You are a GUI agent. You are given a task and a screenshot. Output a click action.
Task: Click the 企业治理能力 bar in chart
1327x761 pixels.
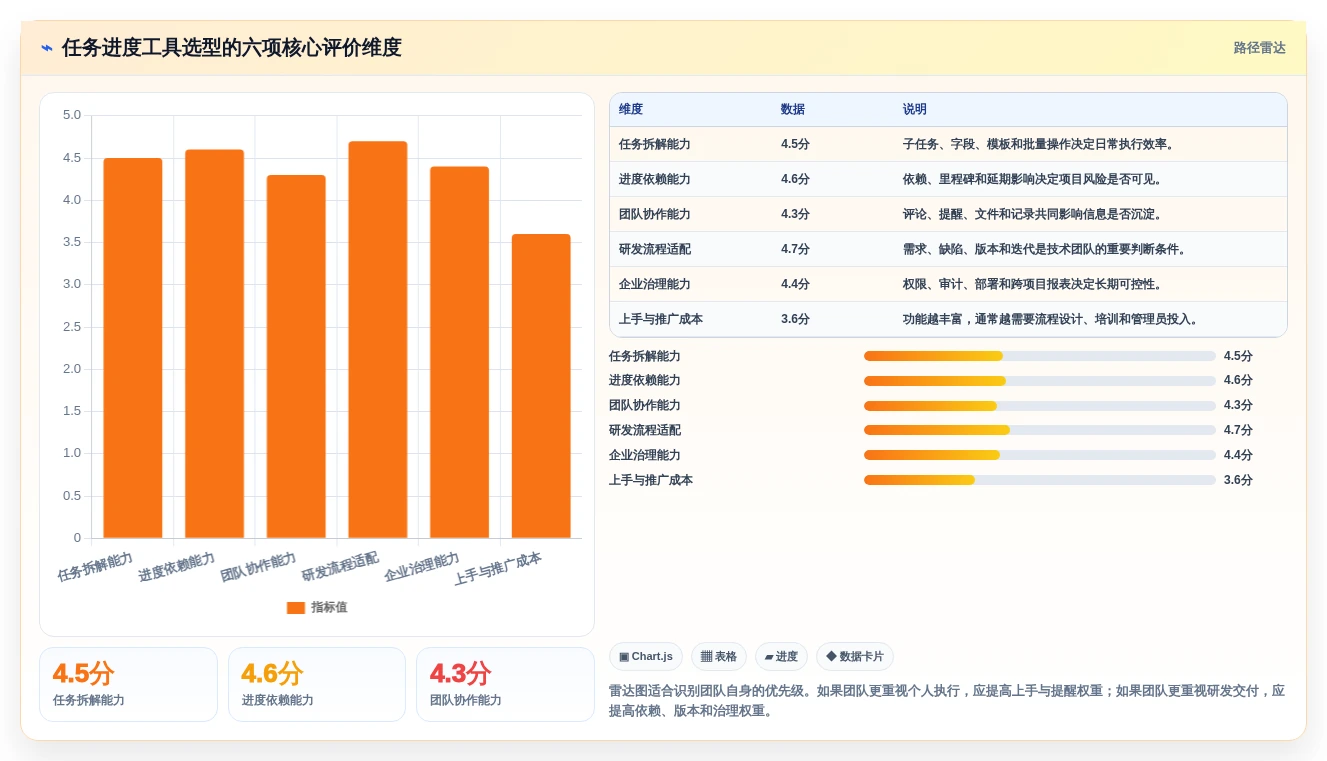click(x=459, y=352)
